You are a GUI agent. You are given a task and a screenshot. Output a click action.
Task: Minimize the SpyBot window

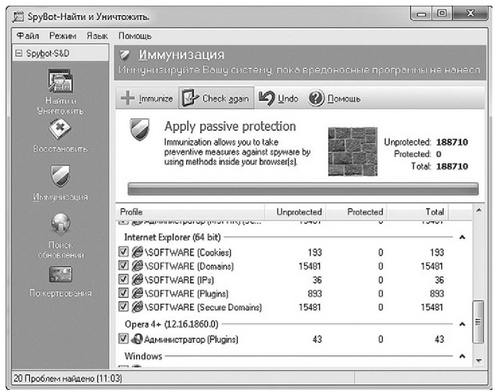click(421, 14)
